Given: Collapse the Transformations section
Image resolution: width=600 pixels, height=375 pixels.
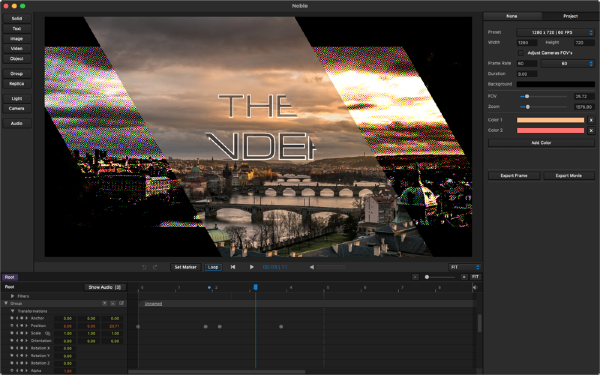Looking at the screenshot, I should pos(12,311).
